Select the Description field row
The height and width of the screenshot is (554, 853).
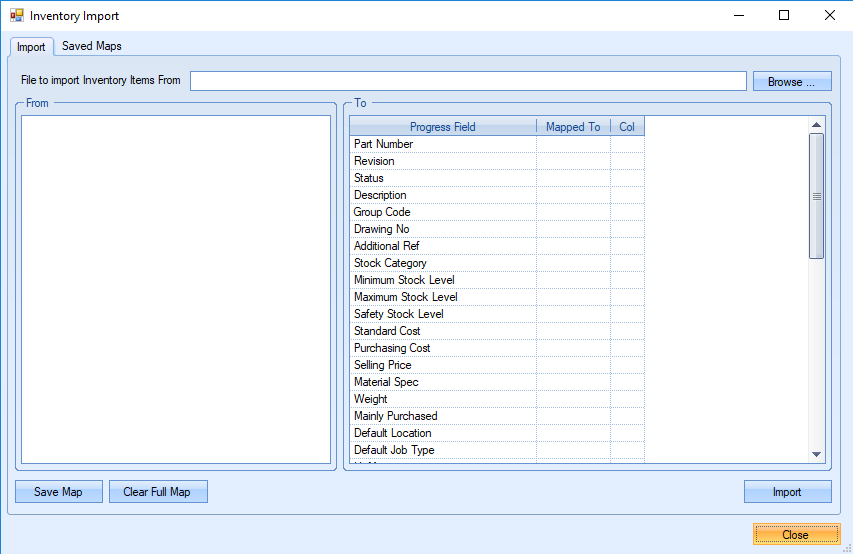coord(497,195)
